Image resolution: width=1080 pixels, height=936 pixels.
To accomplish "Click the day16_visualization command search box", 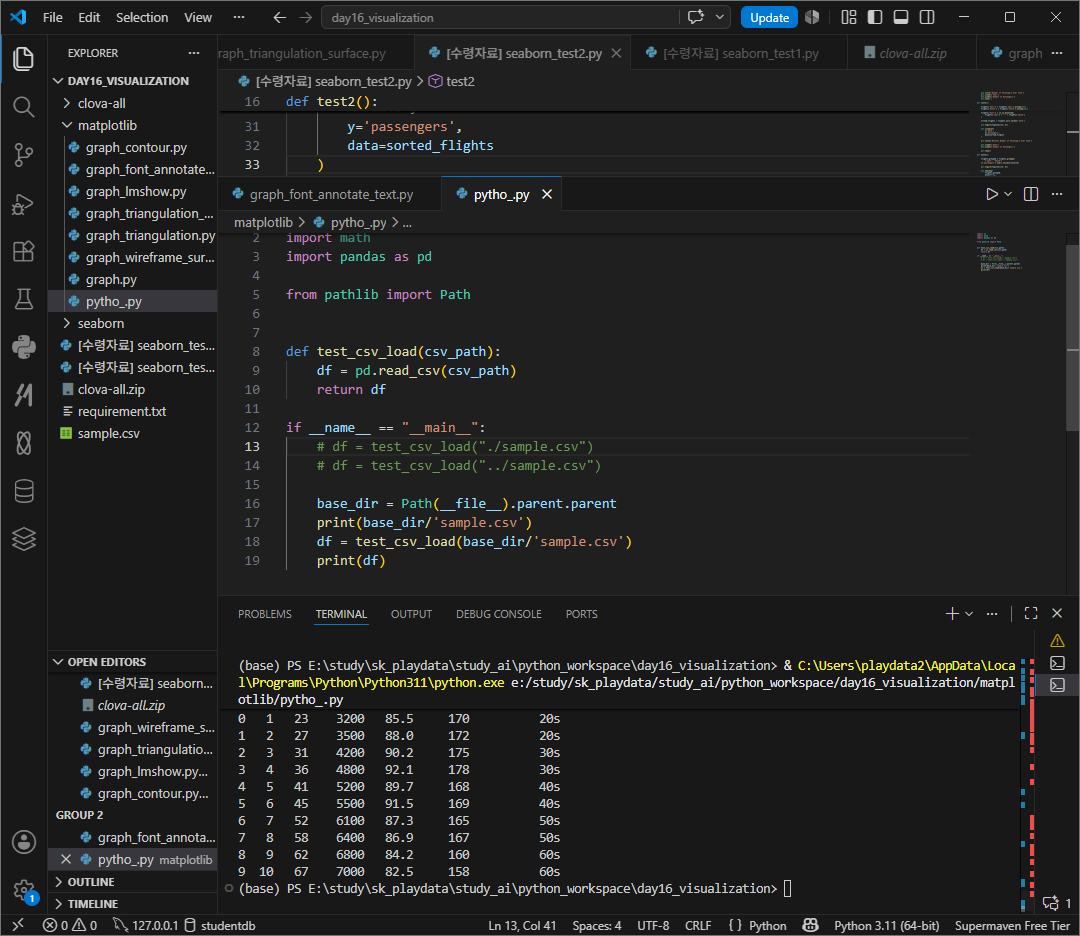I will [x=499, y=17].
